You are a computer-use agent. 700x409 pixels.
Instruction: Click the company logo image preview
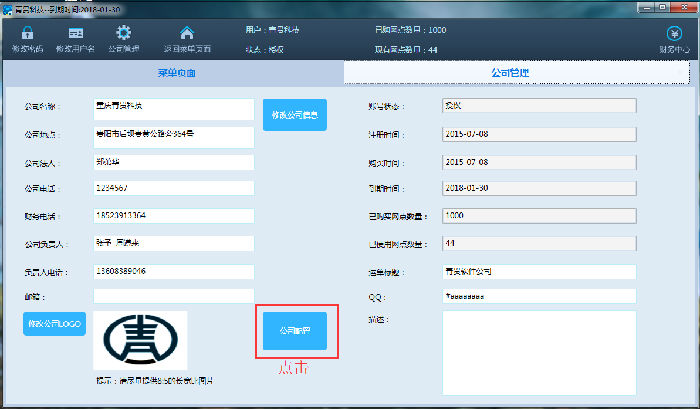click(x=140, y=340)
